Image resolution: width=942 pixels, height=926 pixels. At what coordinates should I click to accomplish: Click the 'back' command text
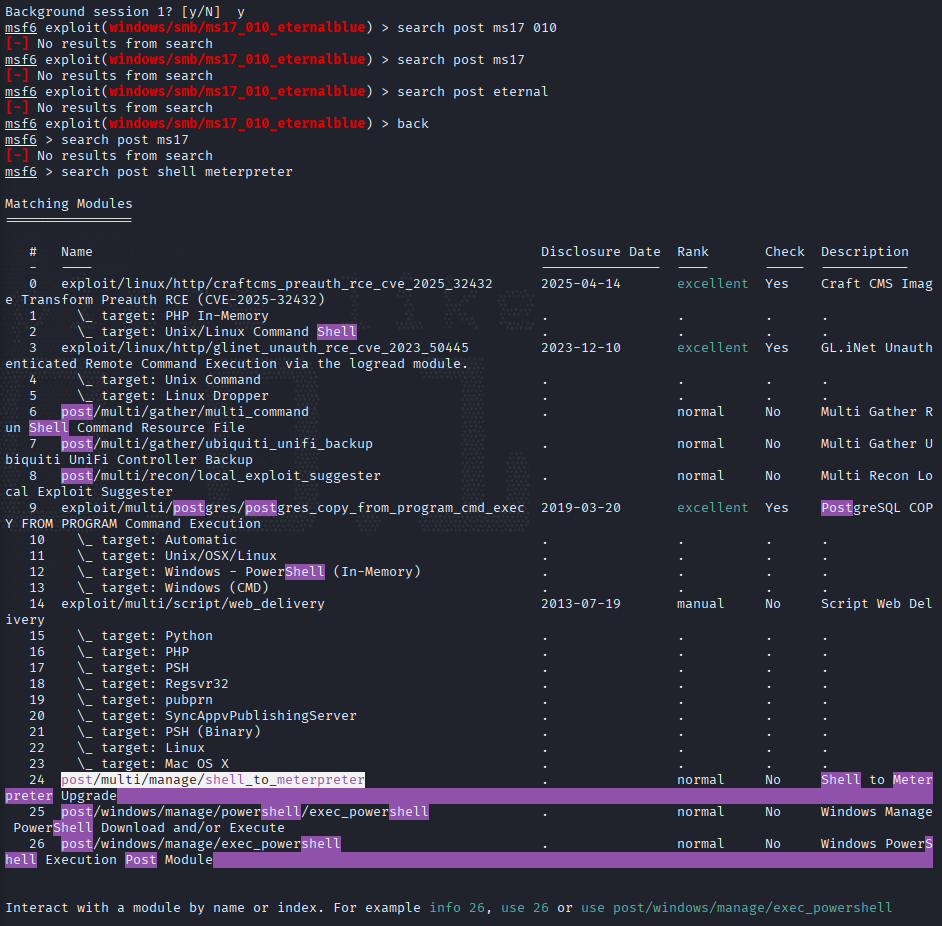pos(413,124)
